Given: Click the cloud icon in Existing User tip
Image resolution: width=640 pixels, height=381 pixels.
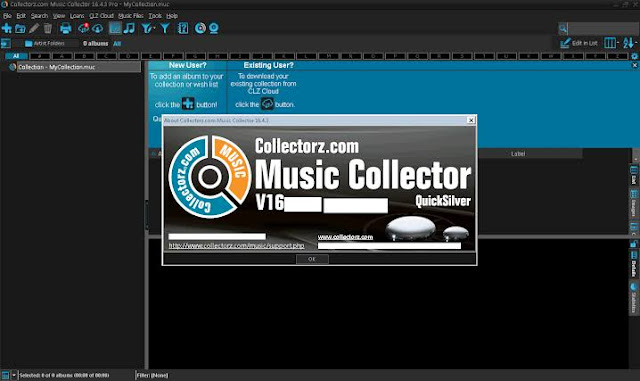Looking at the screenshot, I should click(267, 104).
